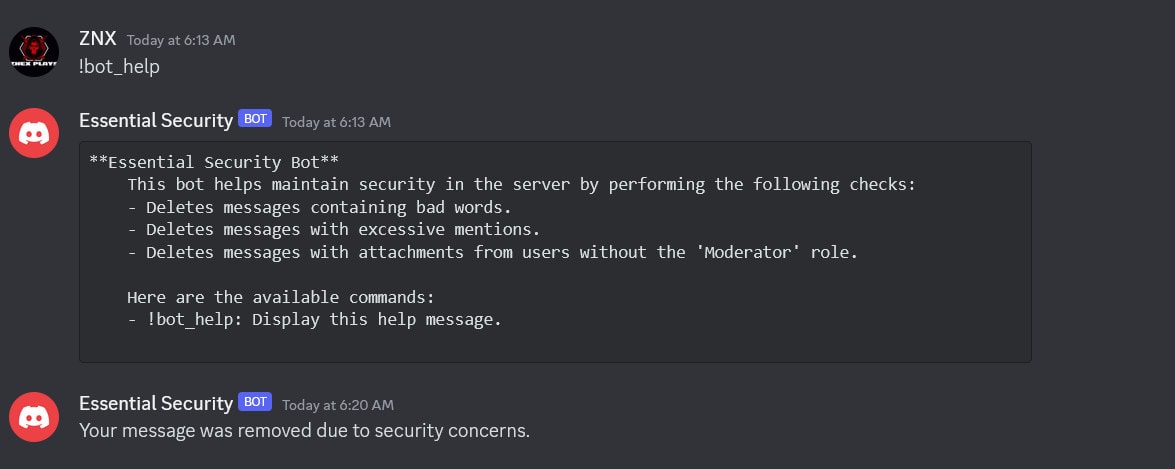Click the 6:13 AM timestamp beside Essential Security
This screenshot has width=1175, height=469.
[336, 122]
